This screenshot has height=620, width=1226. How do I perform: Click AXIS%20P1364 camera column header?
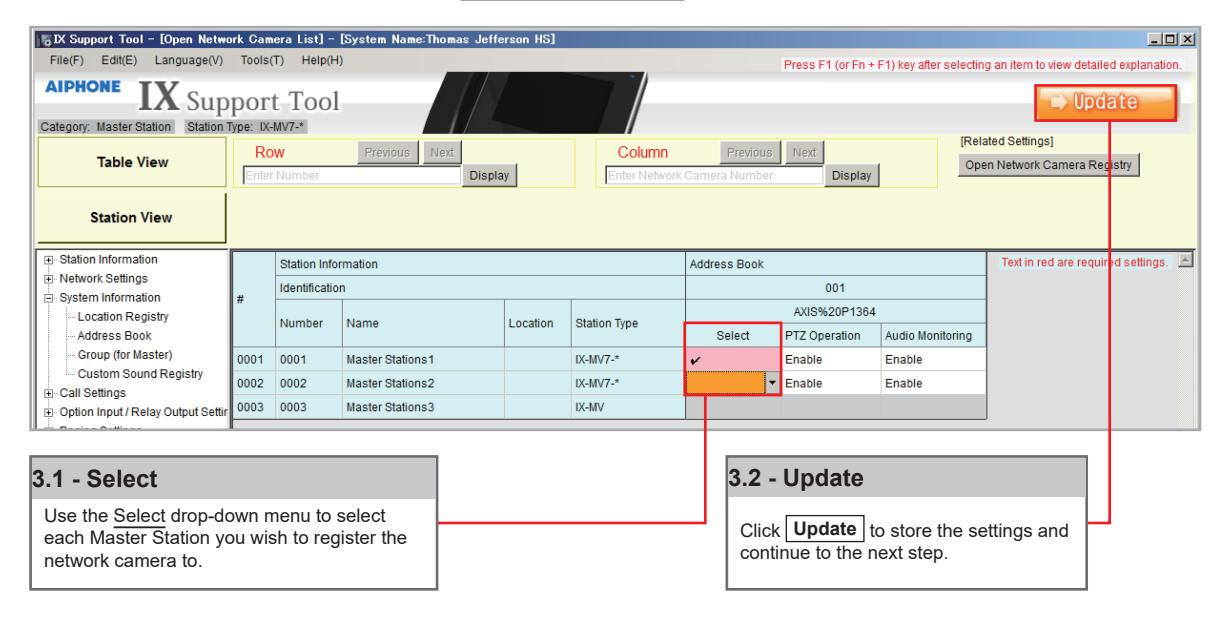(x=836, y=310)
